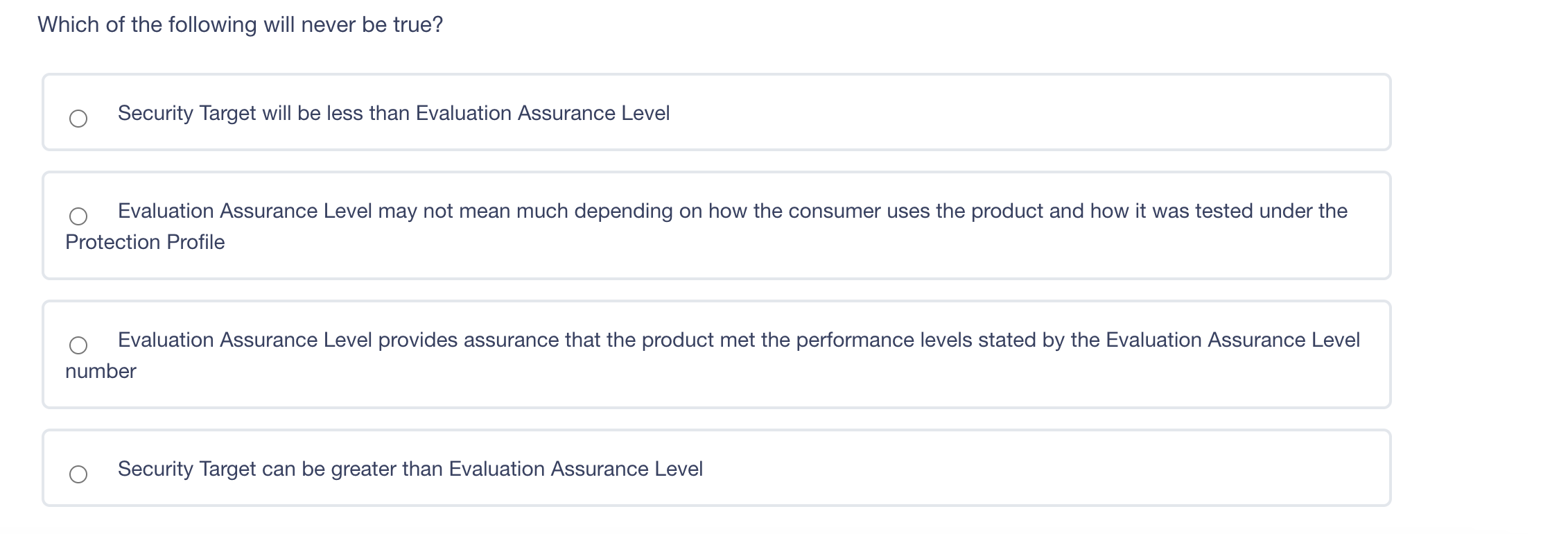1568x534 pixels.
Task: Choose radio button for 'may not mean much' option
Action: pos(78,216)
